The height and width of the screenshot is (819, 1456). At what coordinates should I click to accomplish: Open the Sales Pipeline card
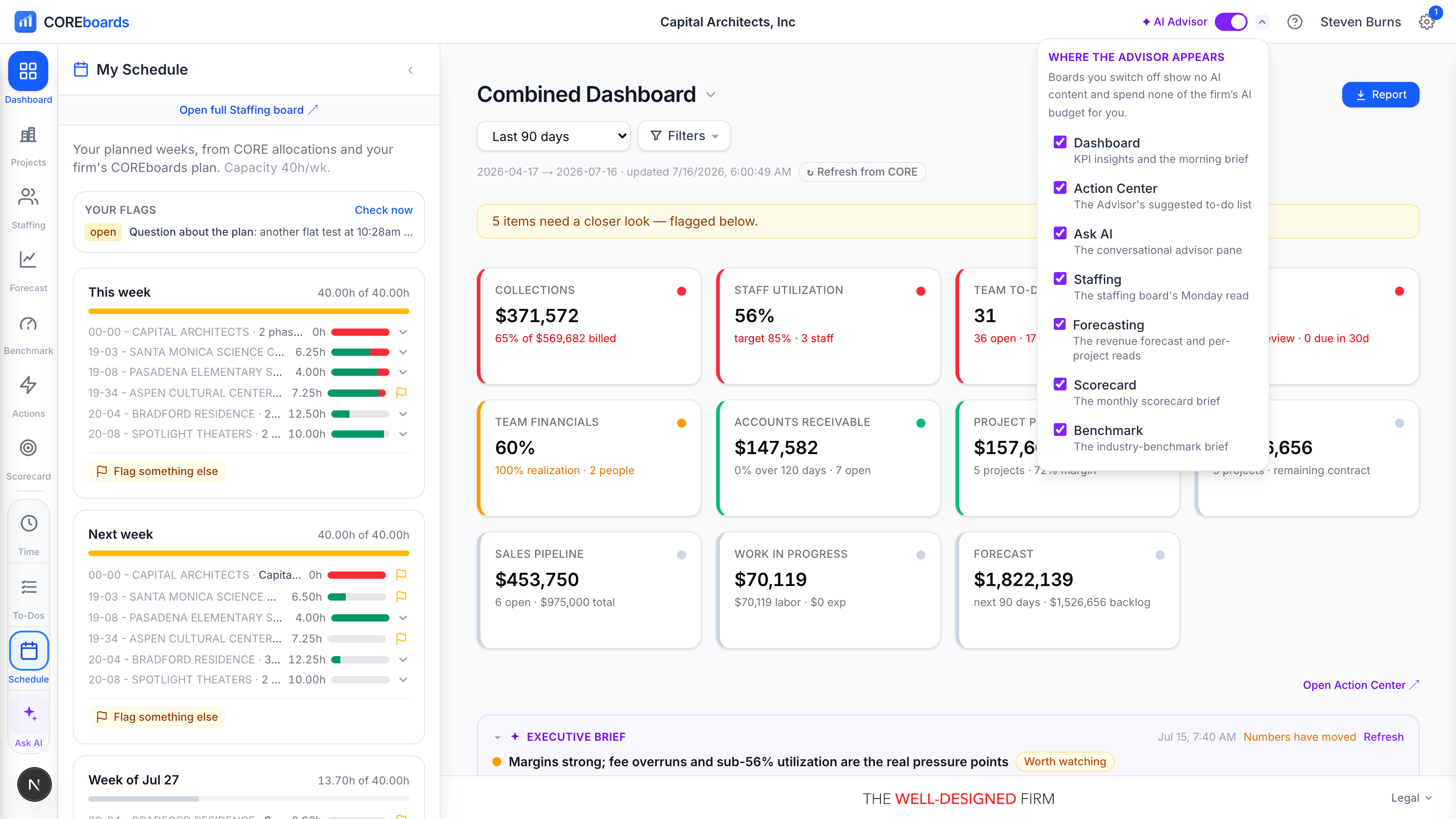[x=589, y=590]
